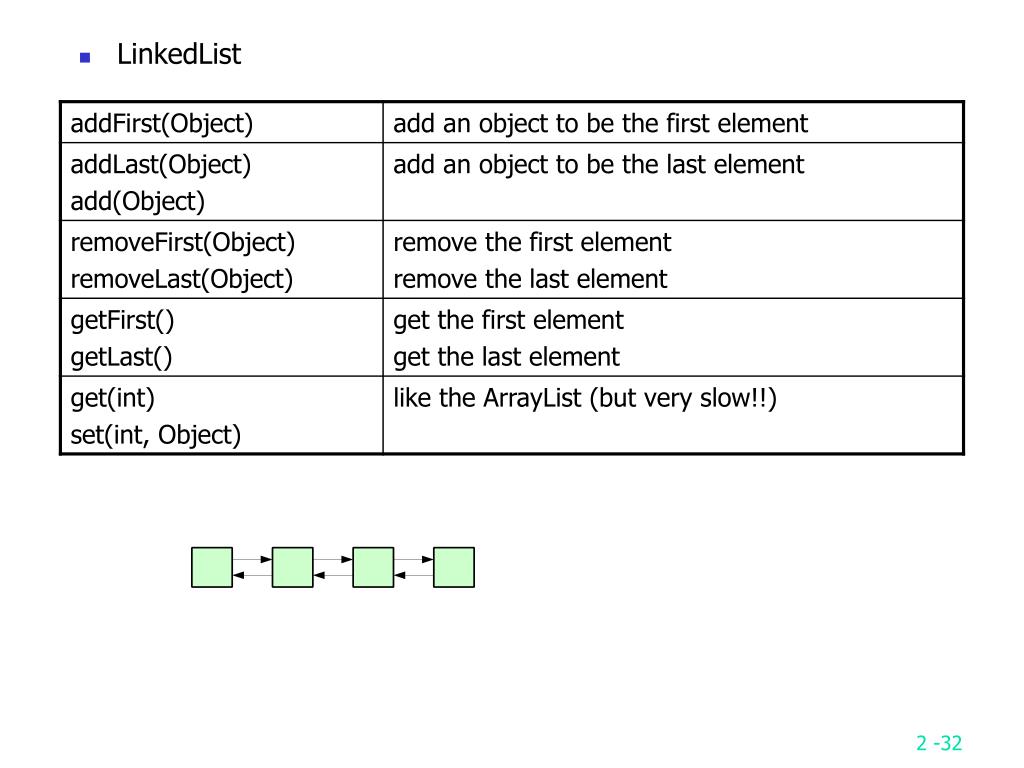Click the forward arrow between middle nodes
Screen dimensions: 1024x768
(x=333, y=559)
